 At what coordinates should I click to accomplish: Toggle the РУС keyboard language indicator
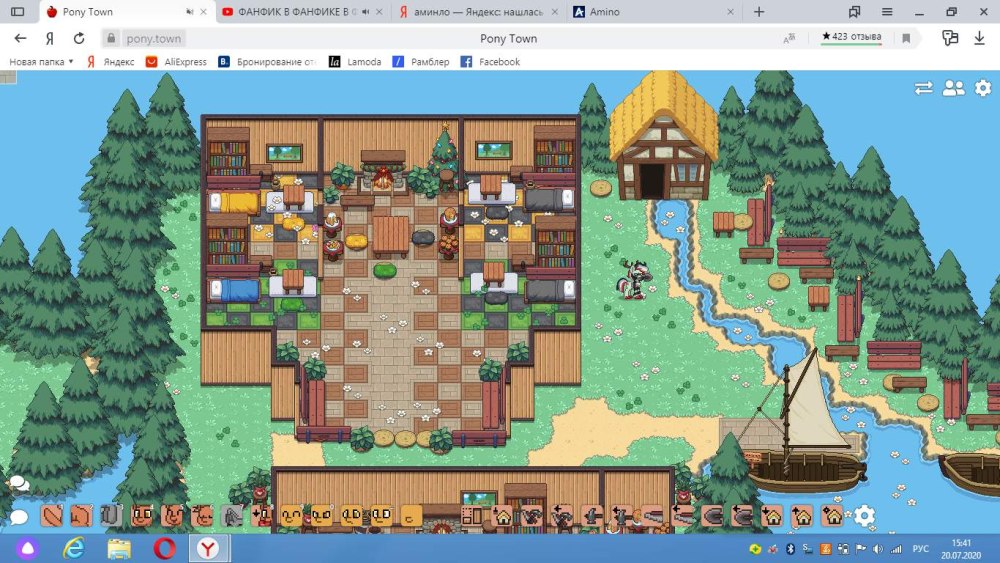922,548
